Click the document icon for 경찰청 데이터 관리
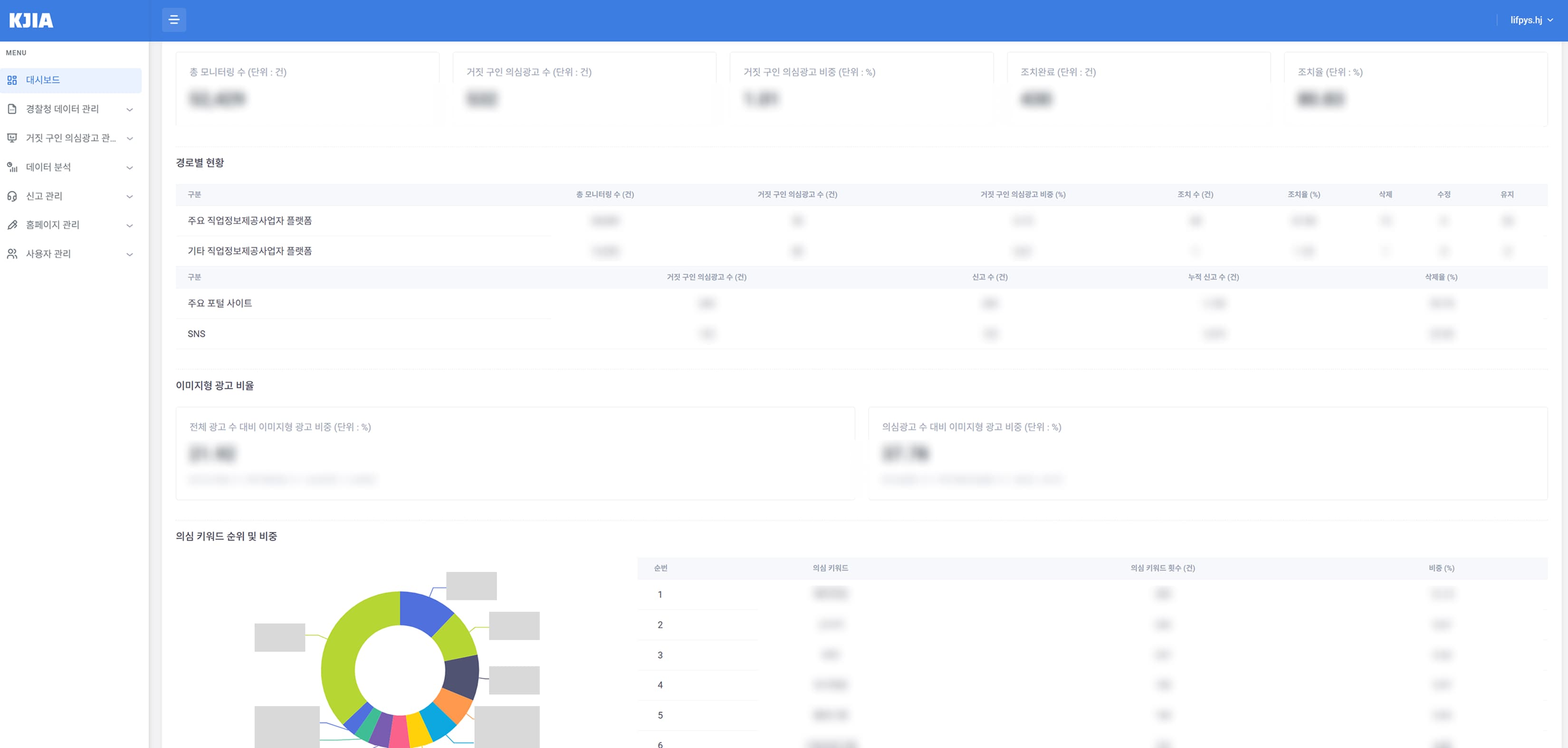Image resolution: width=1568 pixels, height=748 pixels. pyautogui.click(x=12, y=109)
